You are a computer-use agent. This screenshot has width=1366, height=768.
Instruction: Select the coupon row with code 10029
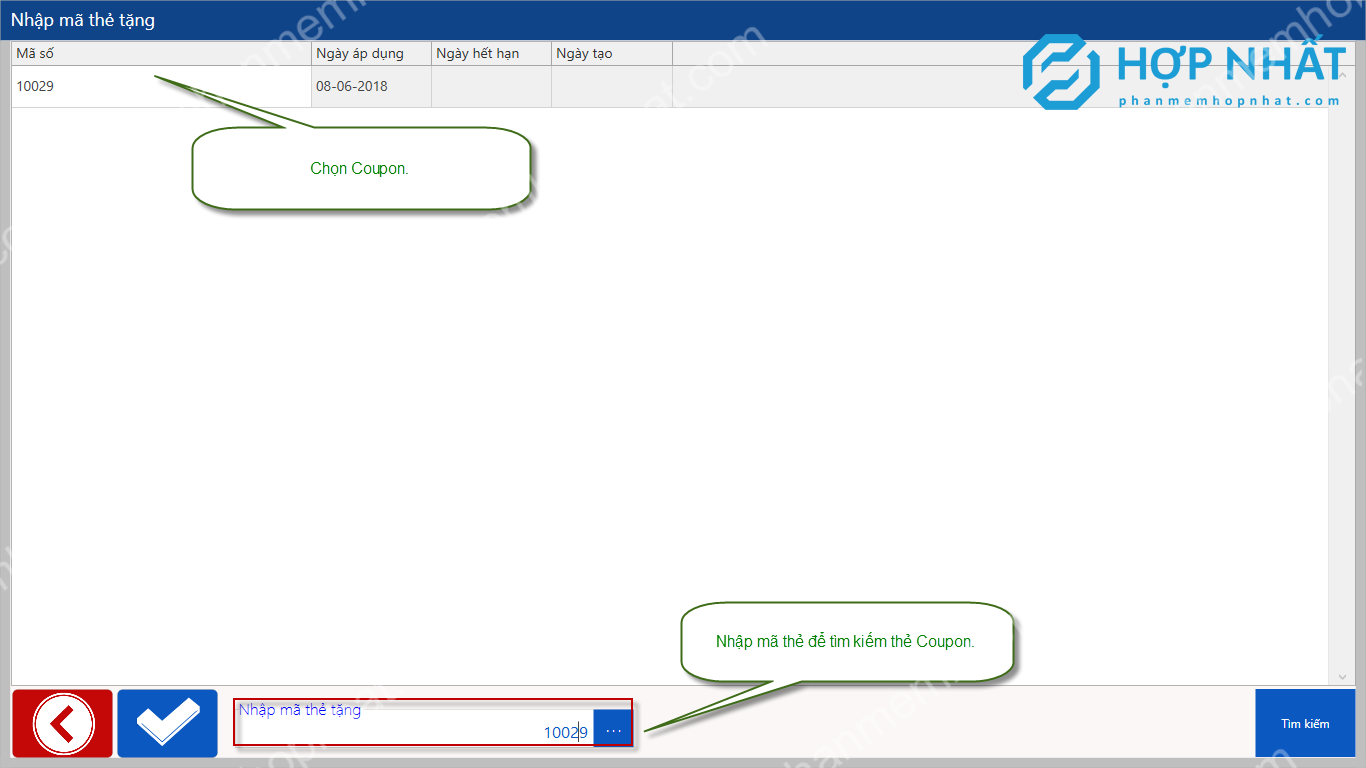click(150, 86)
